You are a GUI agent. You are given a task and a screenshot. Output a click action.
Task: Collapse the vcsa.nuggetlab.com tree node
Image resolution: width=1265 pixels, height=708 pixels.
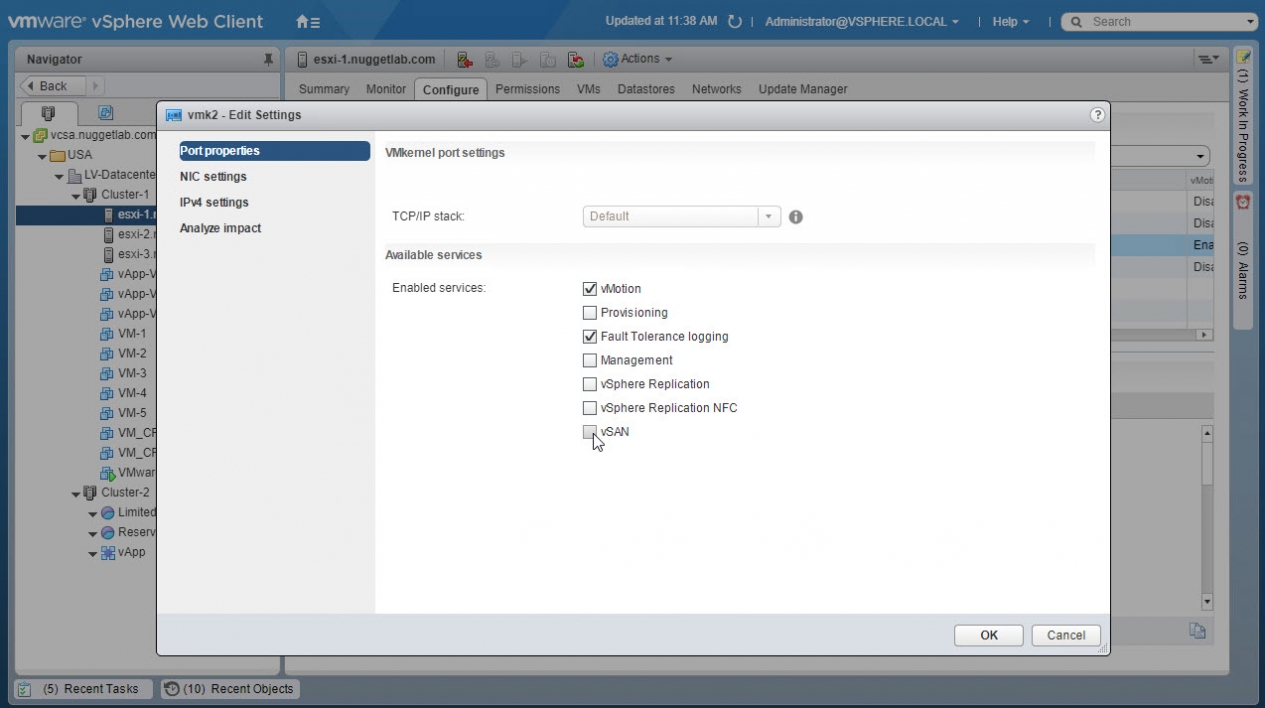[x=25, y=136]
